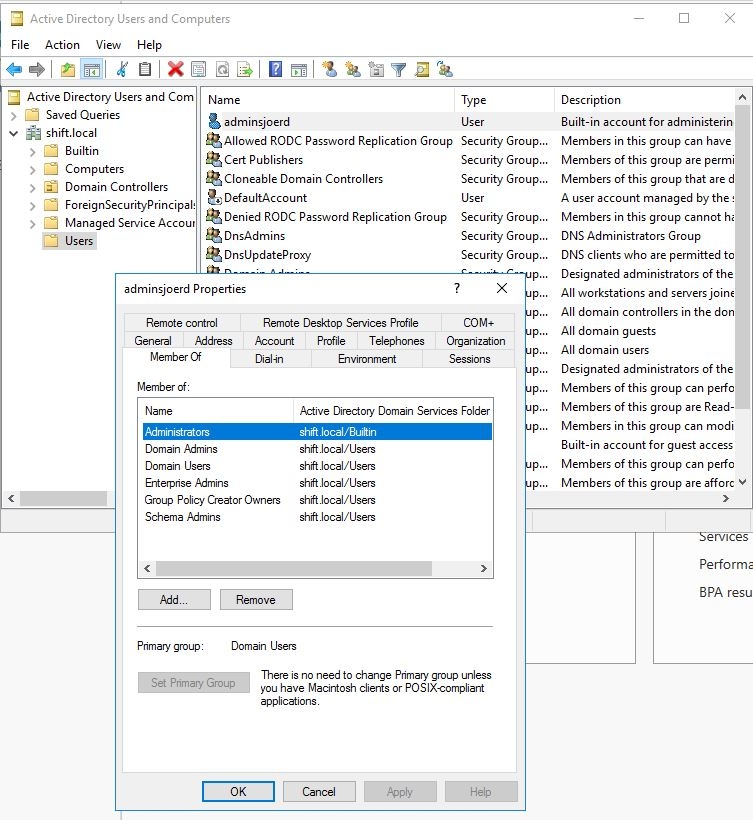Click the funnel Filter options icon
Image resolution: width=753 pixels, height=820 pixels.
pyautogui.click(x=398, y=69)
